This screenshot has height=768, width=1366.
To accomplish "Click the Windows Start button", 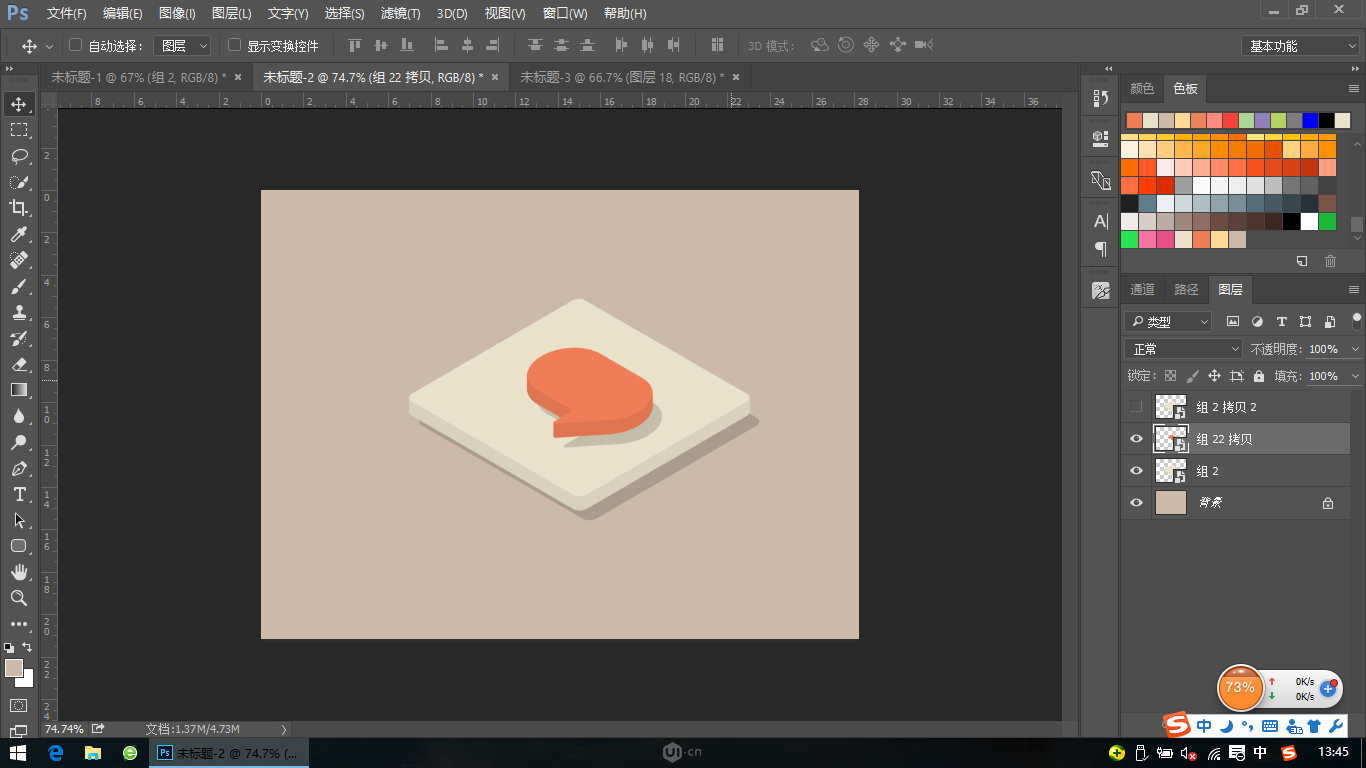I will pos(18,753).
